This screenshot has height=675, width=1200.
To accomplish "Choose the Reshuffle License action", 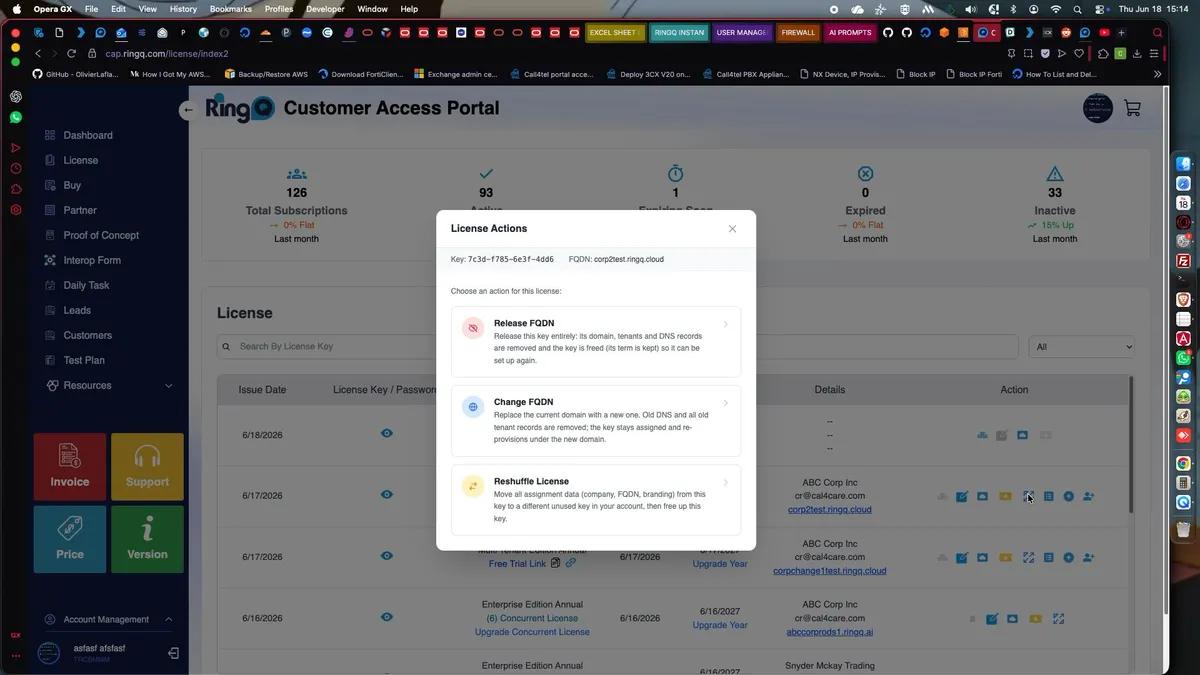I will (x=596, y=499).
